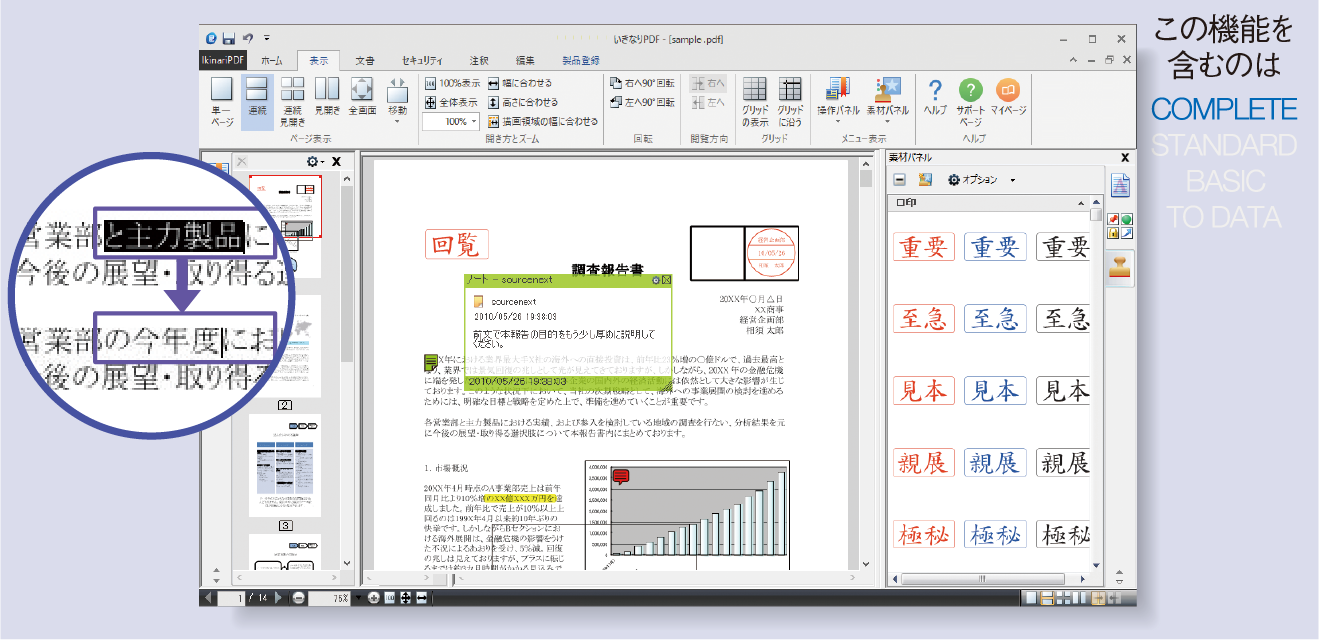Image resolution: width=1319 pixels, height=640 pixels.
Task: Open ヘルプ help icon
Action: [x=936, y=98]
